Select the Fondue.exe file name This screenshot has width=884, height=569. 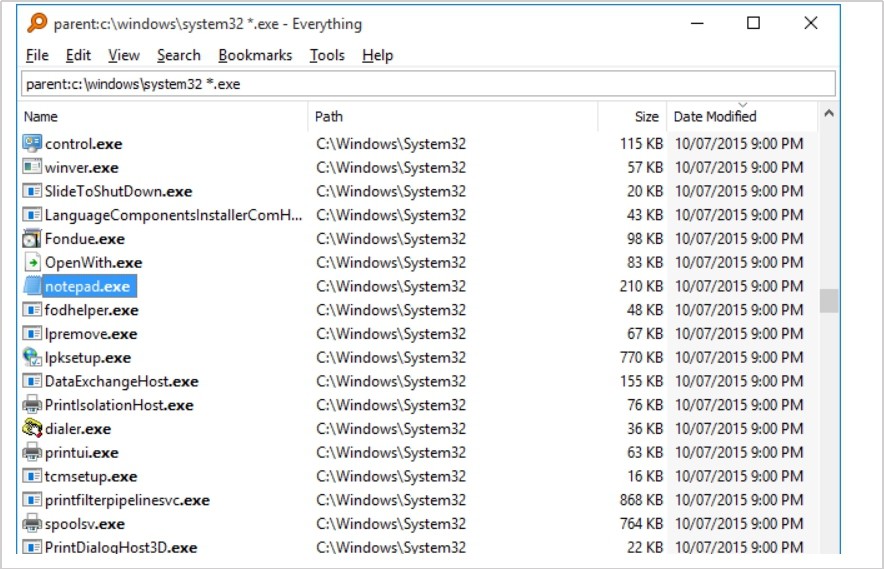pyautogui.click(x=85, y=239)
